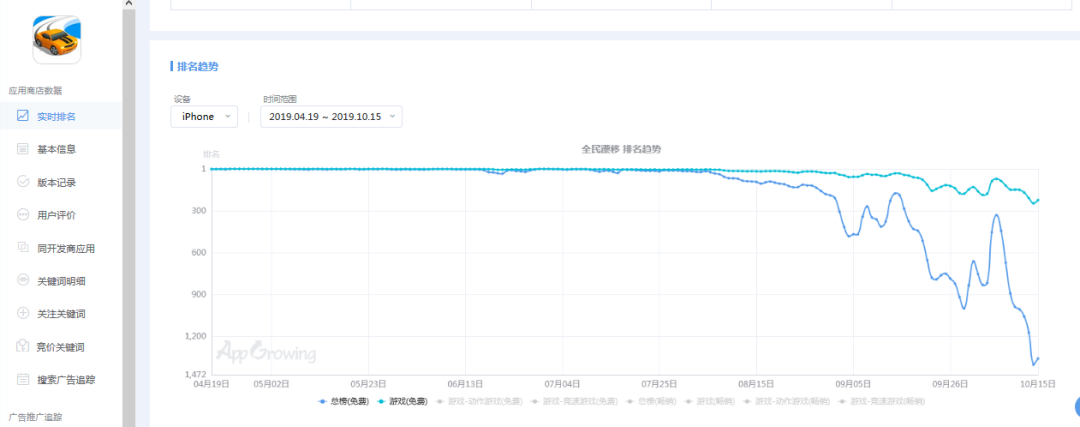Screen dimensions: 1080x427
Task: Click the 09月05日 x-axis label
Action: point(854,384)
